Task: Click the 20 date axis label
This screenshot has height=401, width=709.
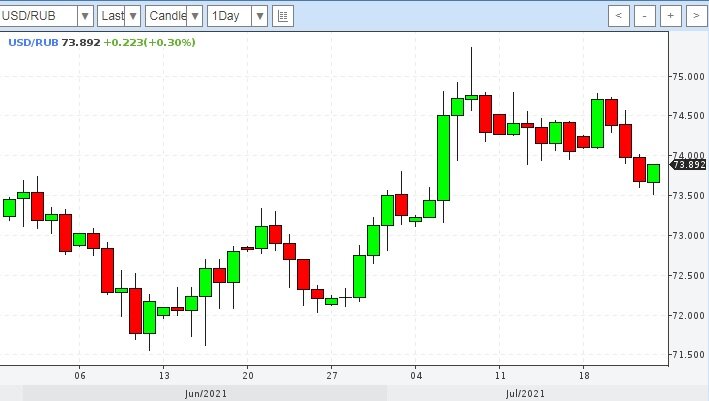Action: click(248, 375)
